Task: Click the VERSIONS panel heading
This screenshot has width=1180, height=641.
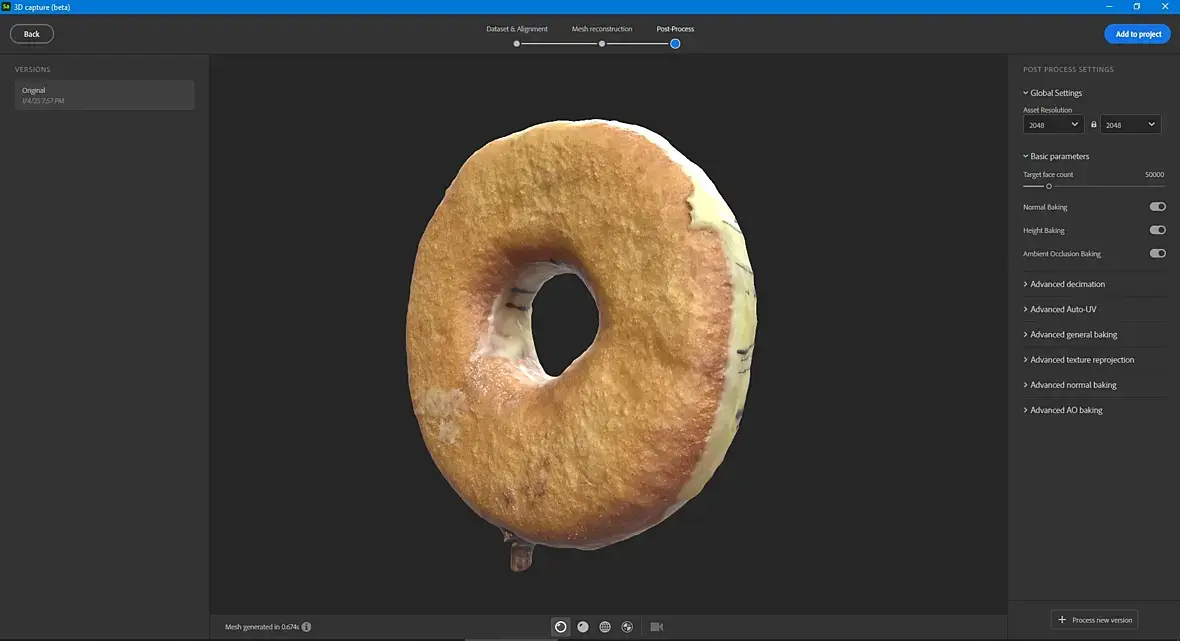Action: (x=32, y=69)
